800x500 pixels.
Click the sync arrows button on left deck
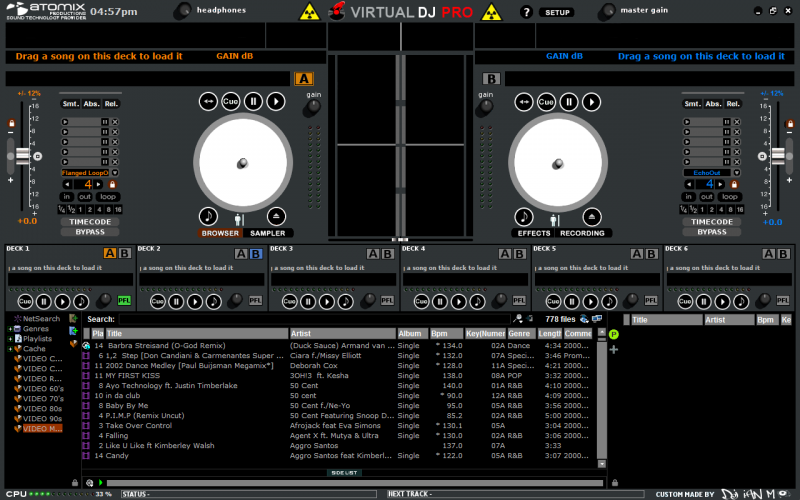point(208,101)
